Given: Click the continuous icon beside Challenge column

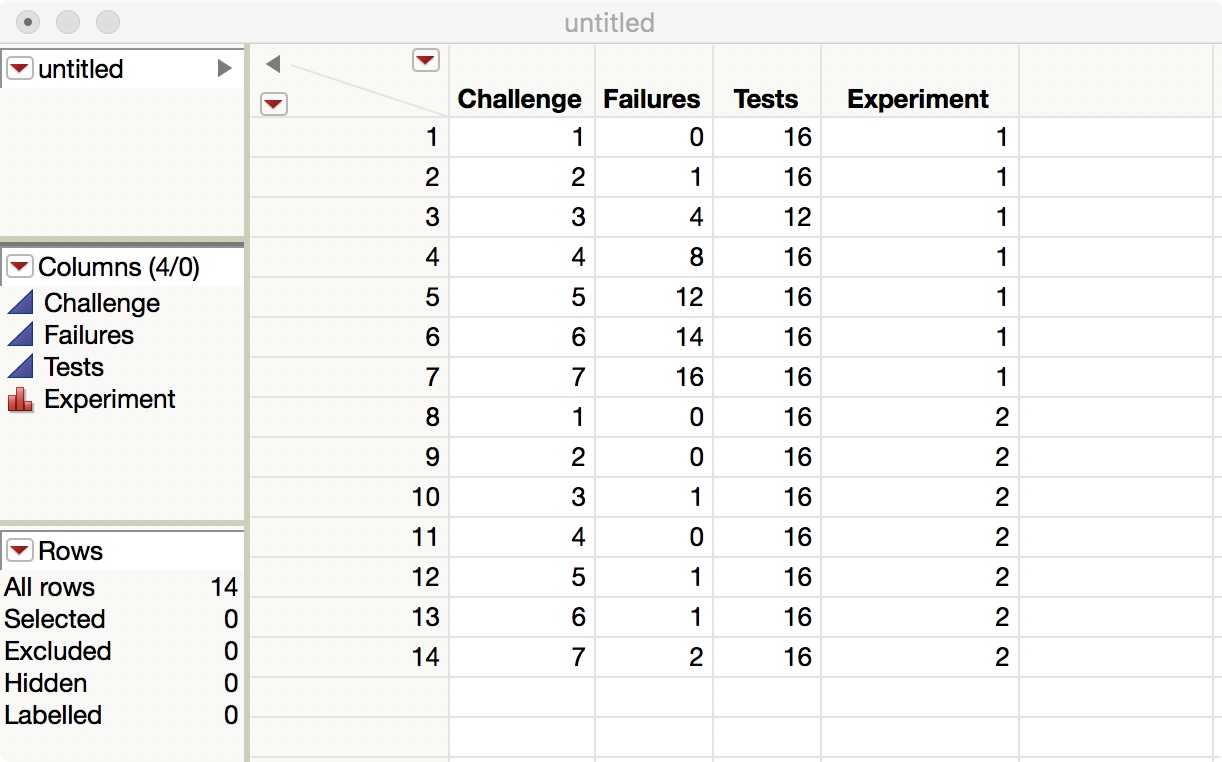Looking at the screenshot, I should click(x=20, y=303).
